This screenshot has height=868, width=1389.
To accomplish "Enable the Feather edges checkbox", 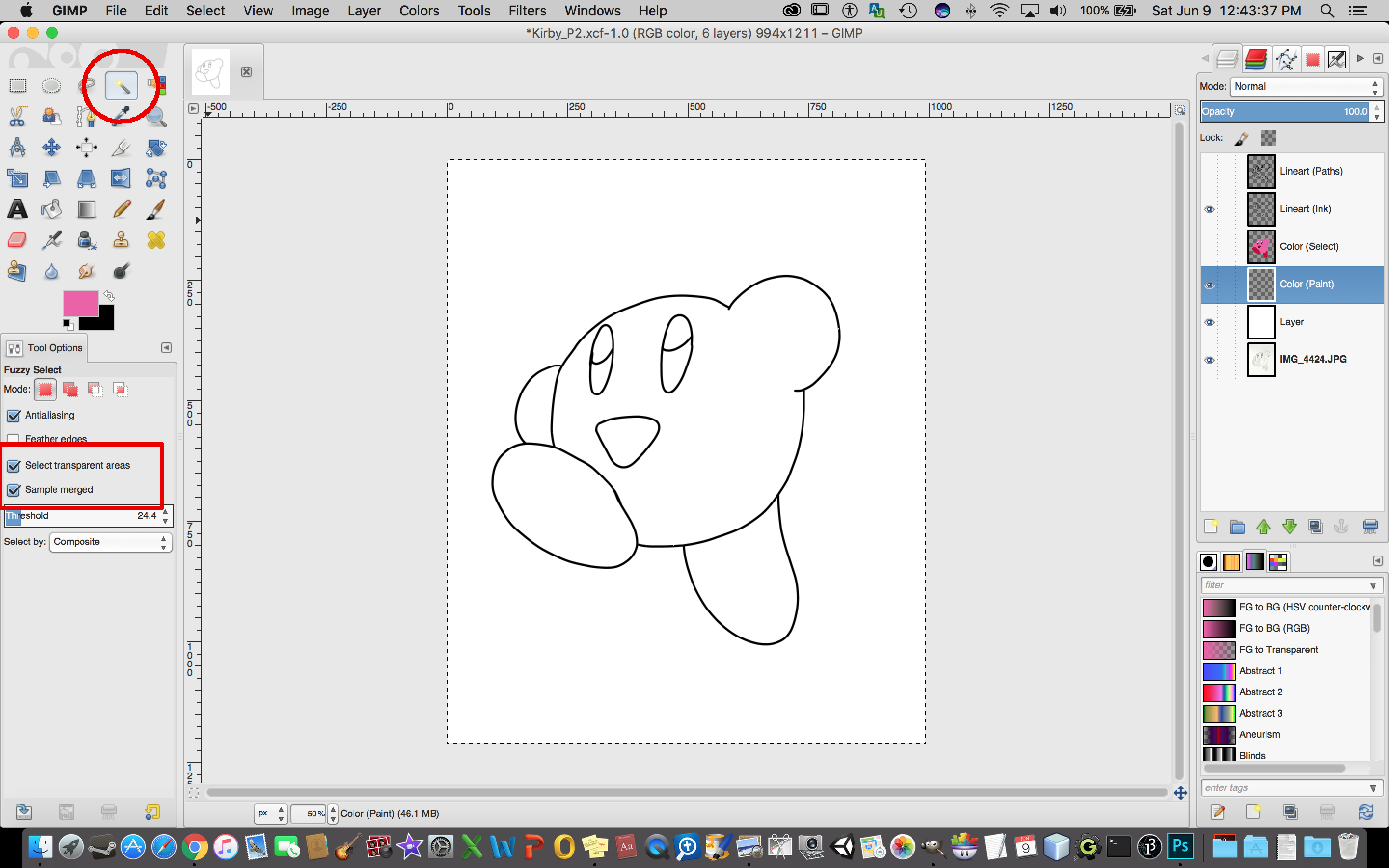I will tap(14, 439).
